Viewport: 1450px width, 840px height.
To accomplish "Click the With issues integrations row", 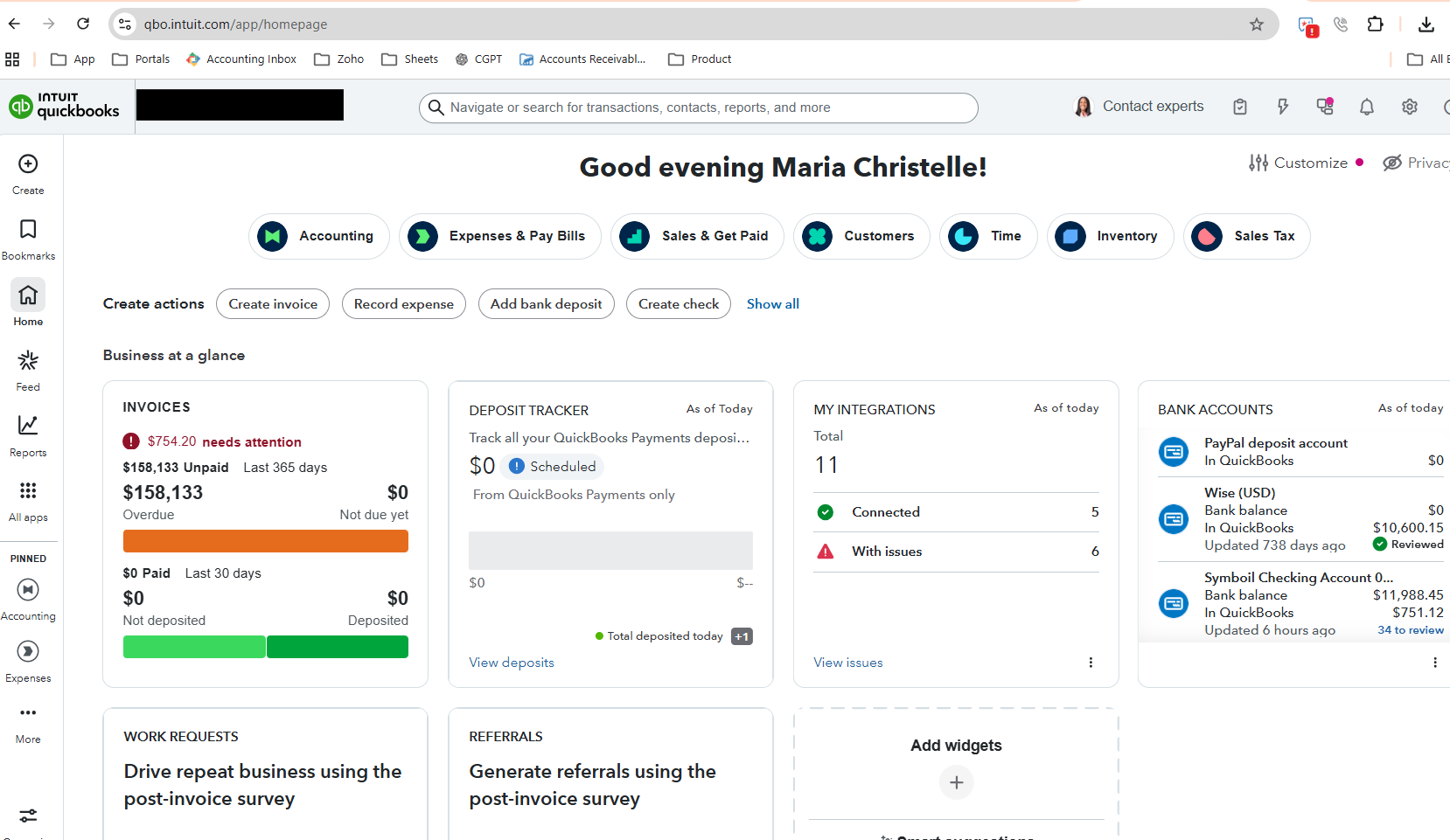I will click(x=956, y=552).
